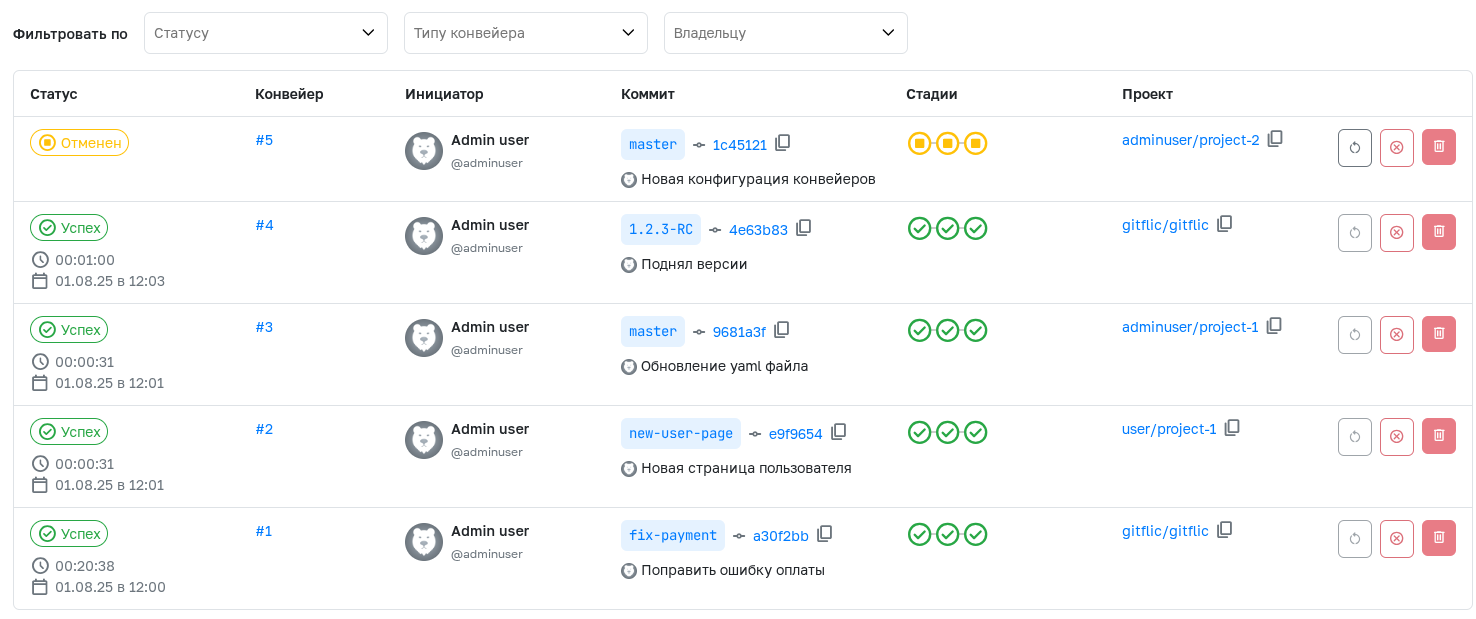Open the adminuser/project-2 project link
The height and width of the screenshot is (619, 1476).
coord(1190,140)
